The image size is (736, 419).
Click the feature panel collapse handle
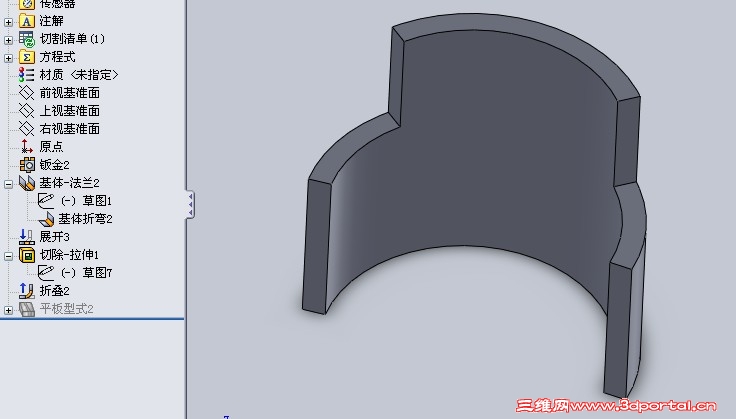[191, 204]
